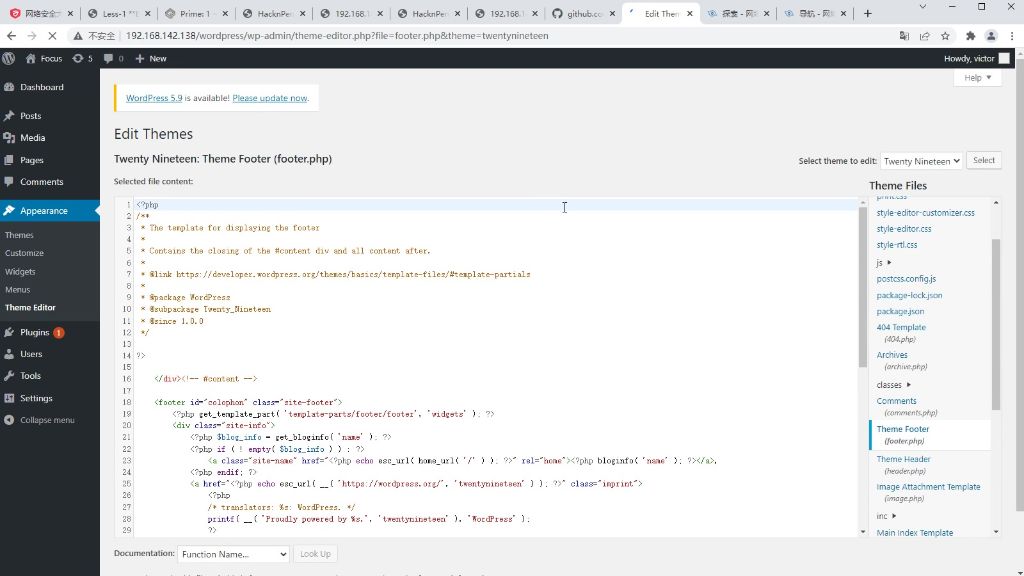
Task: Bookmark this page with the star icon
Action: (x=945, y=36)
